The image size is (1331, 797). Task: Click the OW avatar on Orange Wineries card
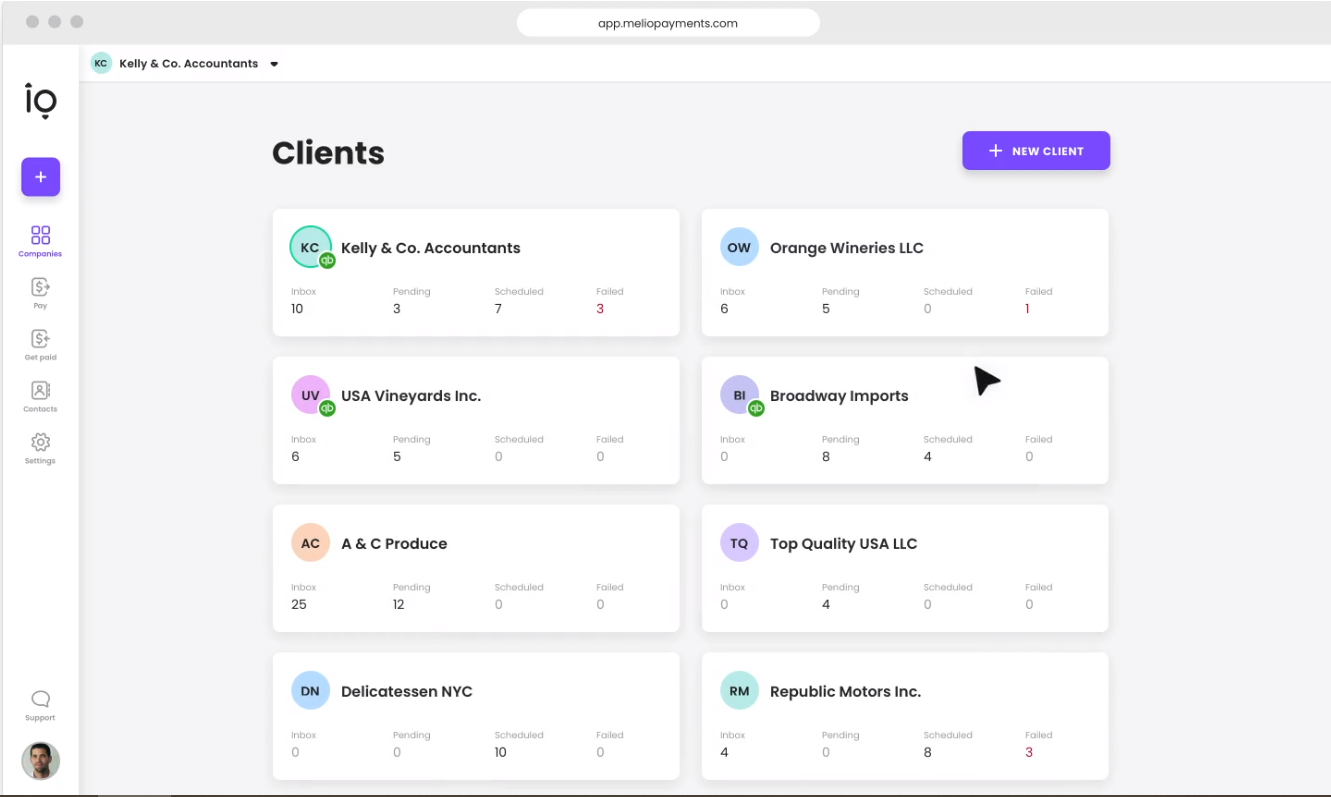(739, 247)
